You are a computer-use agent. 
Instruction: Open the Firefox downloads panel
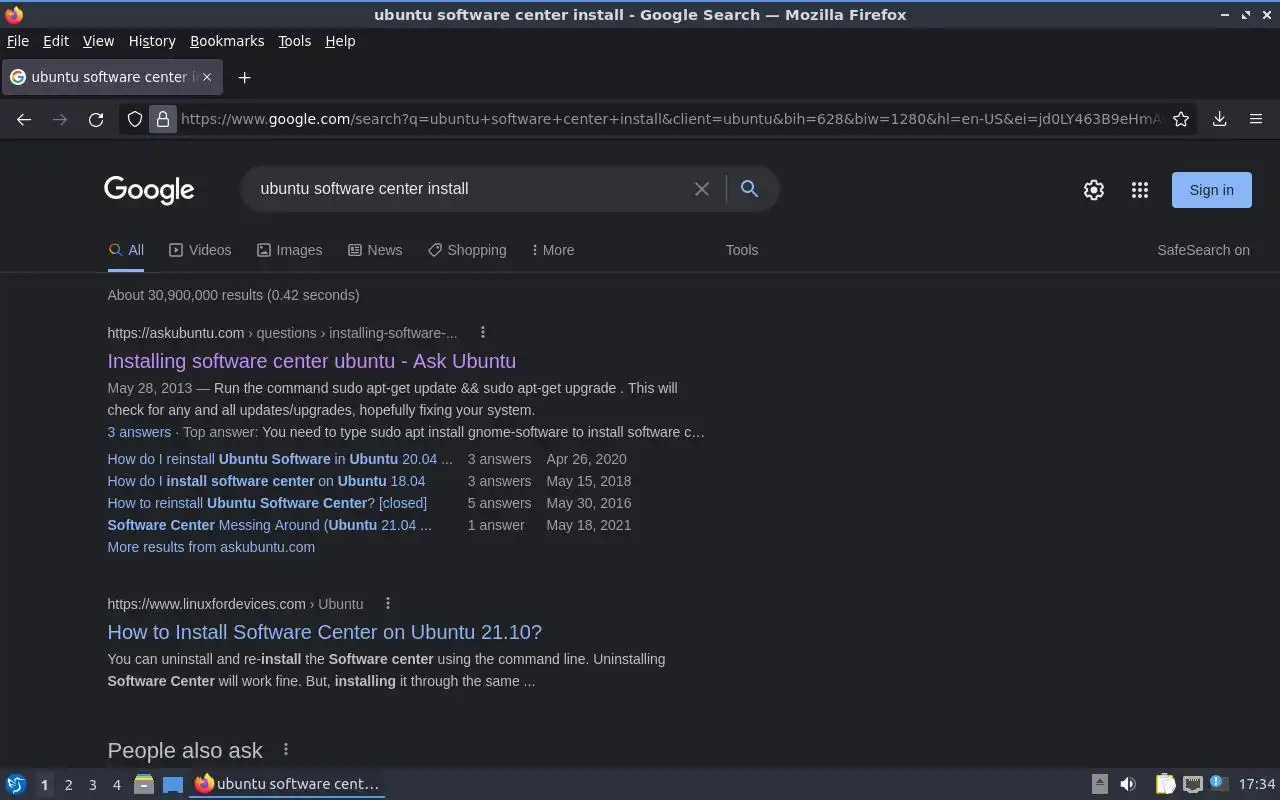1219,119
